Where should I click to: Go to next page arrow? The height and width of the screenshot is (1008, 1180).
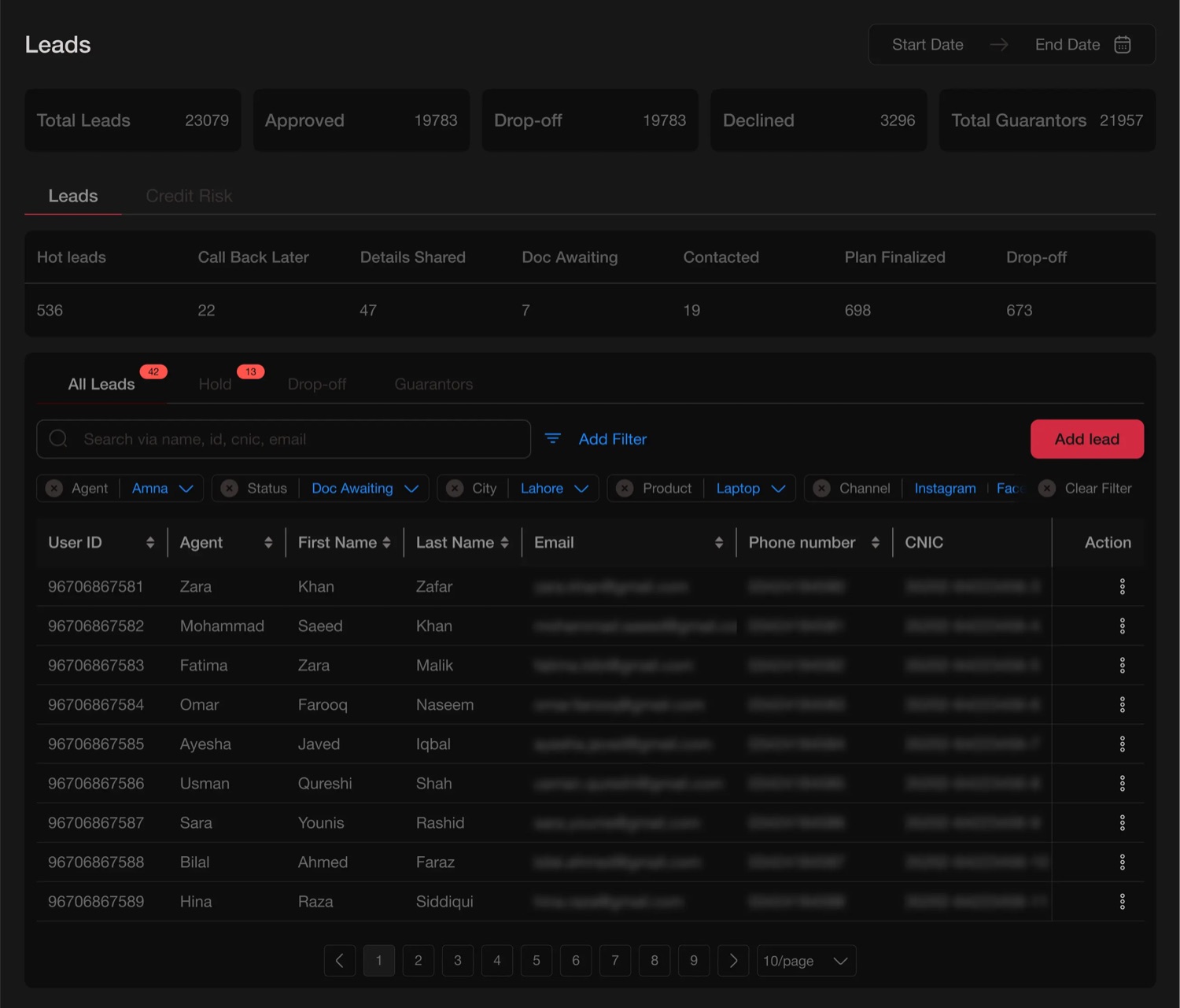click(733, 961)
